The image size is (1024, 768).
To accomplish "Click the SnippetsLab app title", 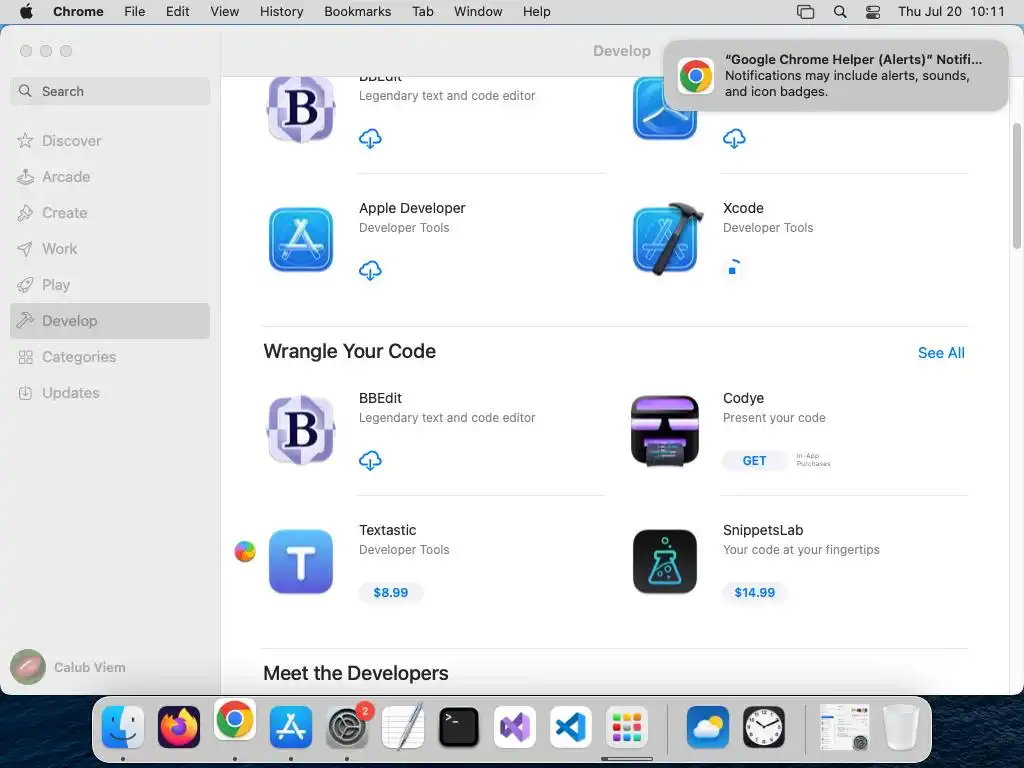I will (763, 530).
